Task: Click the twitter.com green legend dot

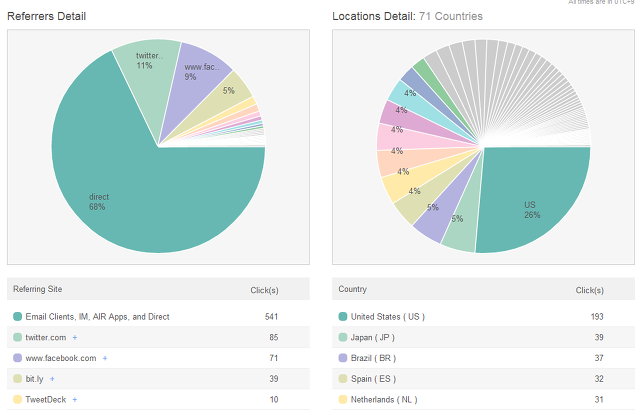Action: click(x=17, y=338)
